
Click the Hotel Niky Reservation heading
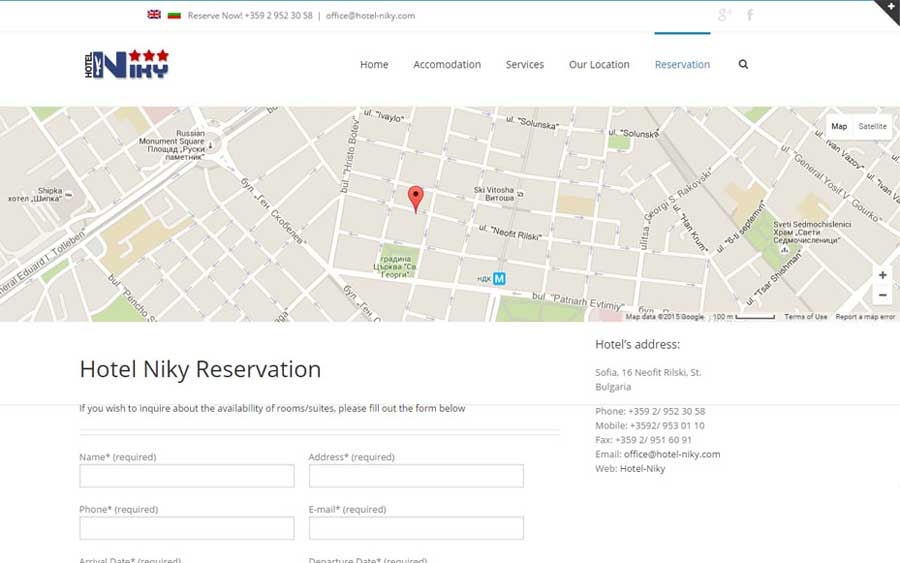pyautogui.click(x=200, y=369)
